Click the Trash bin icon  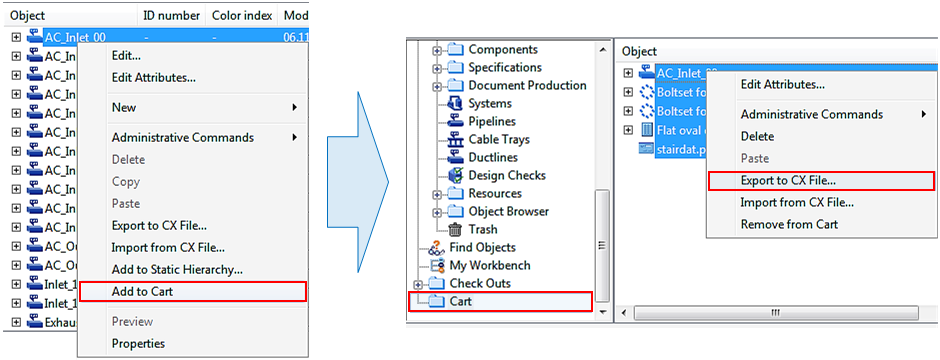coord(455,229)
